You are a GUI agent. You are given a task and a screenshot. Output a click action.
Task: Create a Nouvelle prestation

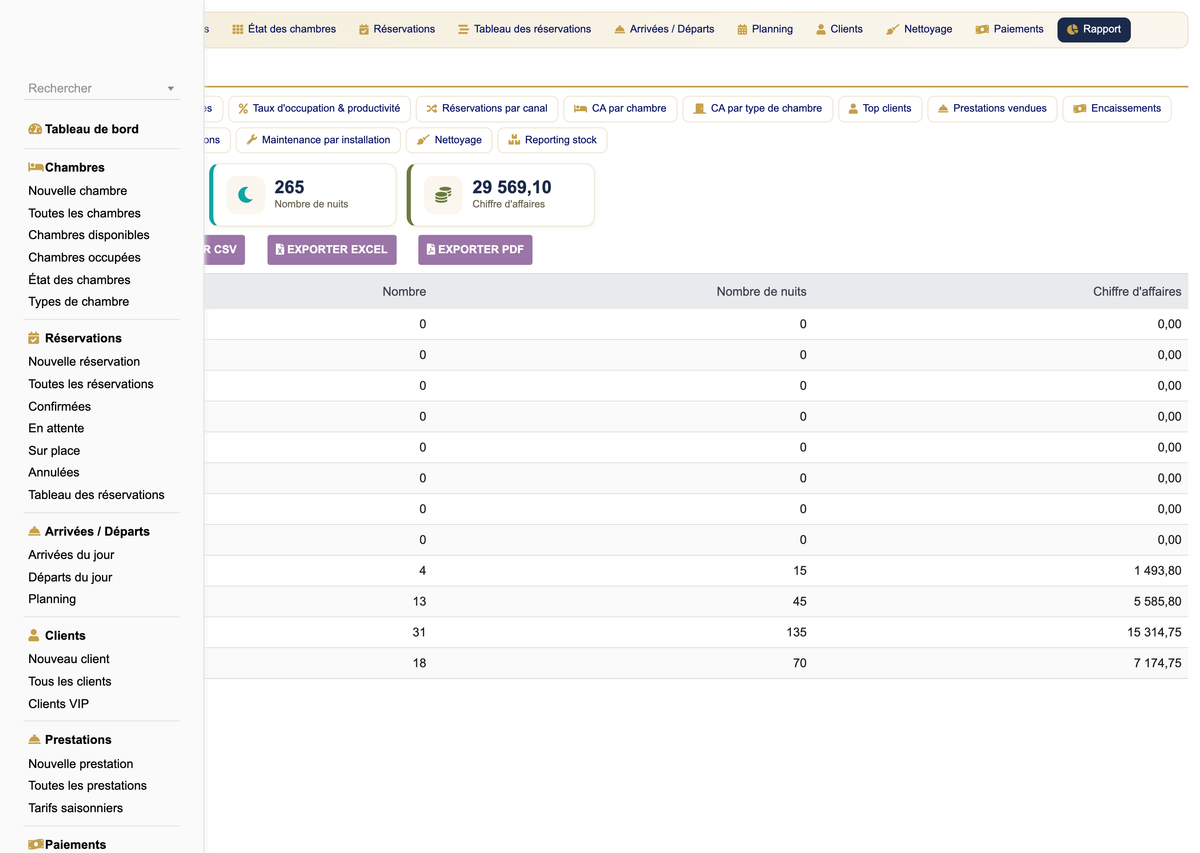point(81,763)
